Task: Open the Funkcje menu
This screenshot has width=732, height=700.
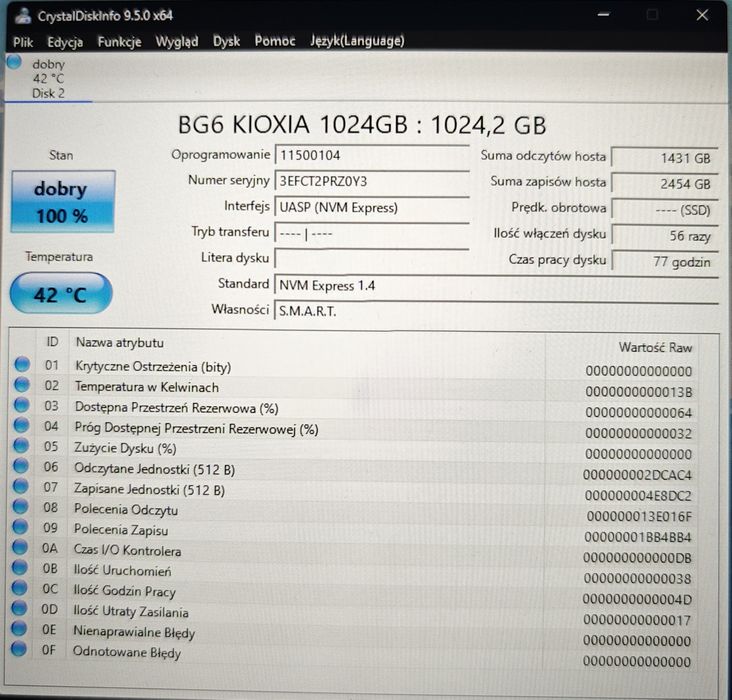Action: (x=119, y=42)
